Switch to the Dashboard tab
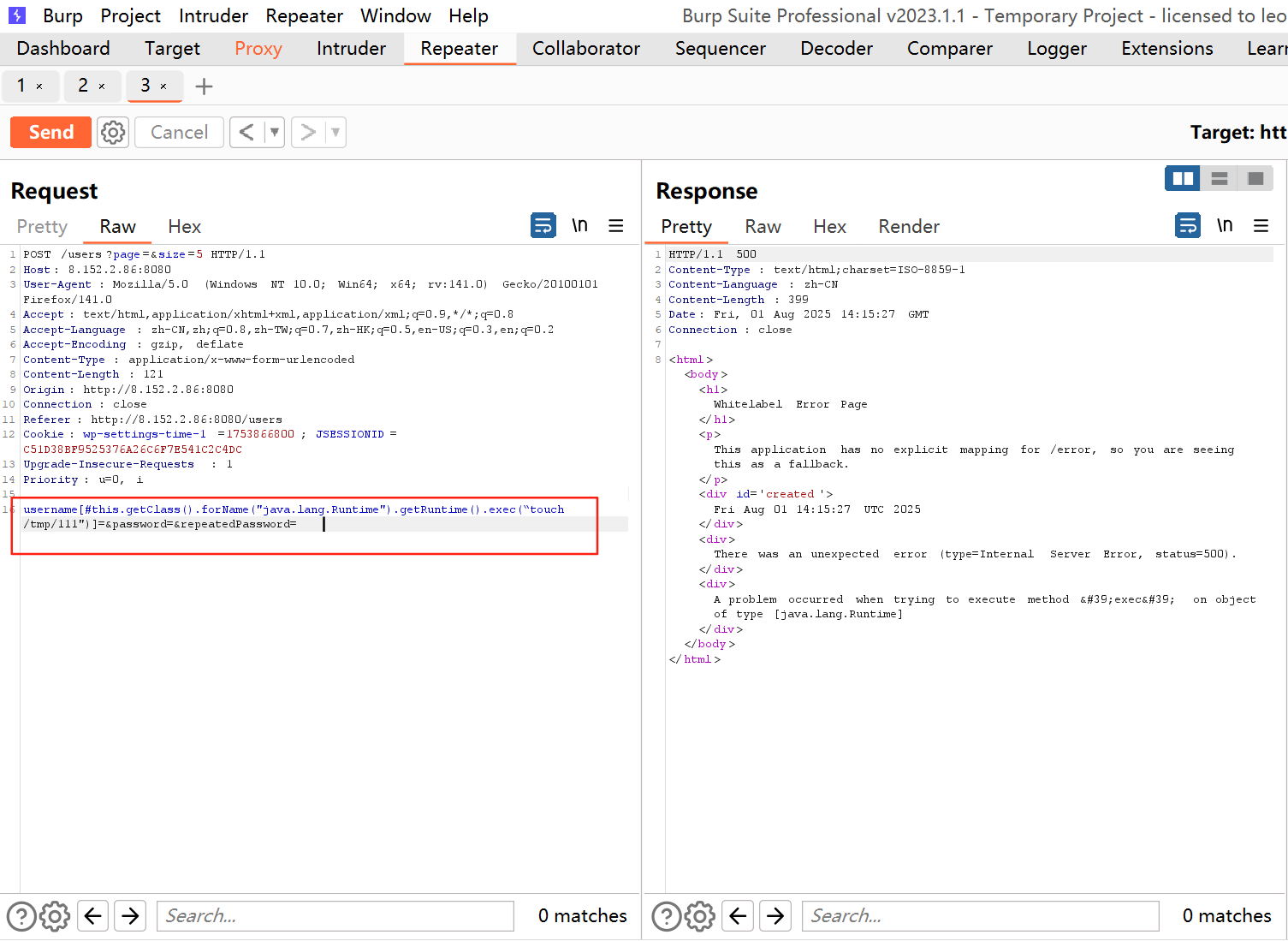Image resolution: width=1288 pixels, height=941 pixels. click(x=63, y=48)
